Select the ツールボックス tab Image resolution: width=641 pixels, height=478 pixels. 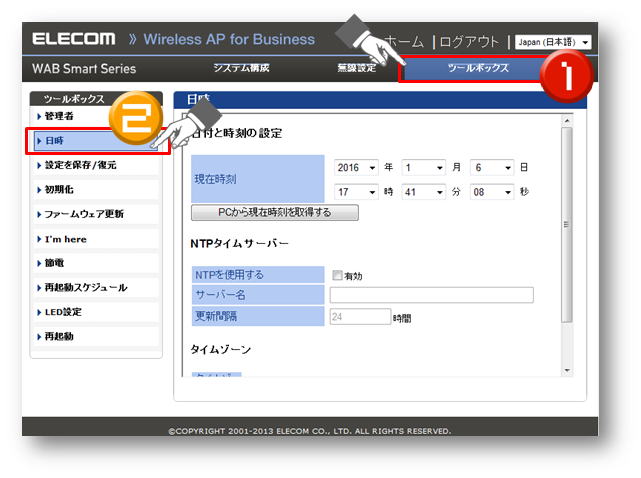tap(477, 68)
